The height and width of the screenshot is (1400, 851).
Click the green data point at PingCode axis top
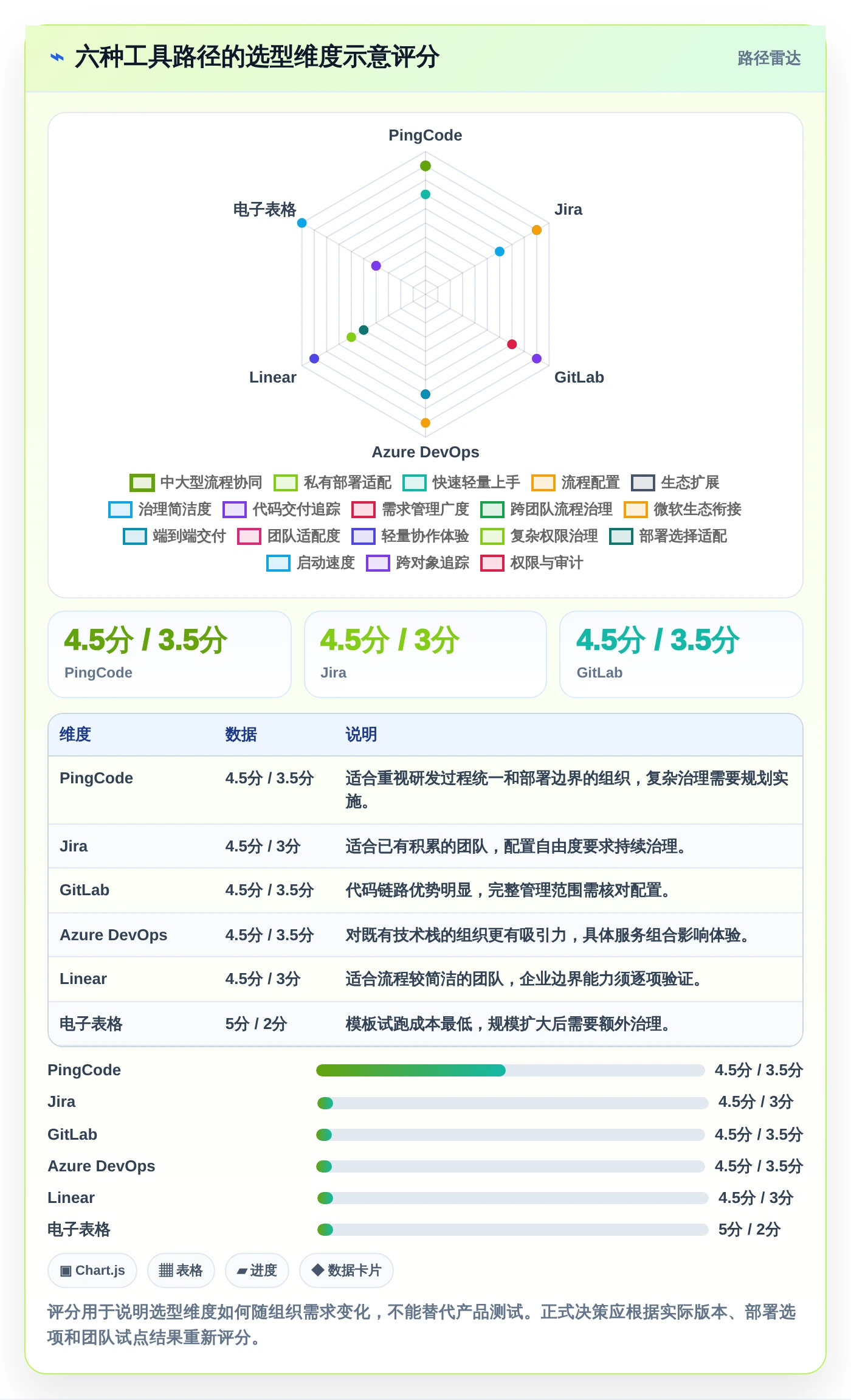425,166
